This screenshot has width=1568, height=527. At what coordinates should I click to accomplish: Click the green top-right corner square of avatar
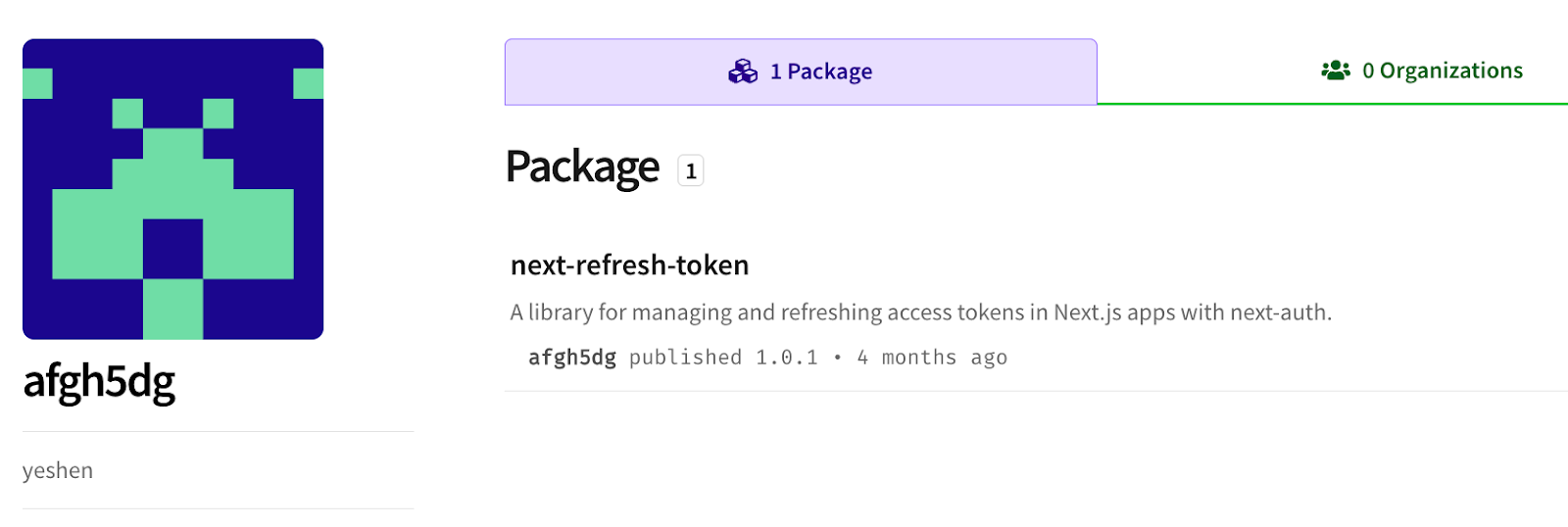[309, 83]
